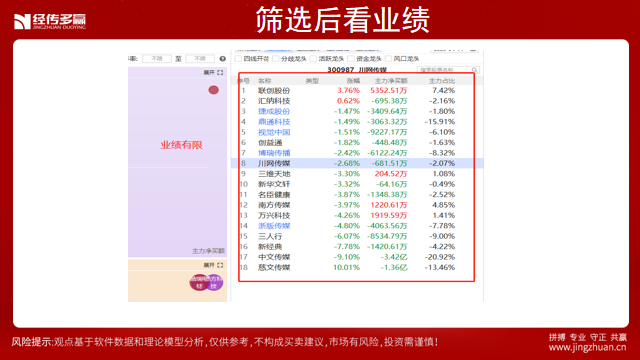Enable the 四线开花 checkbox
The image size is (640, 360).
pos(238,59)
